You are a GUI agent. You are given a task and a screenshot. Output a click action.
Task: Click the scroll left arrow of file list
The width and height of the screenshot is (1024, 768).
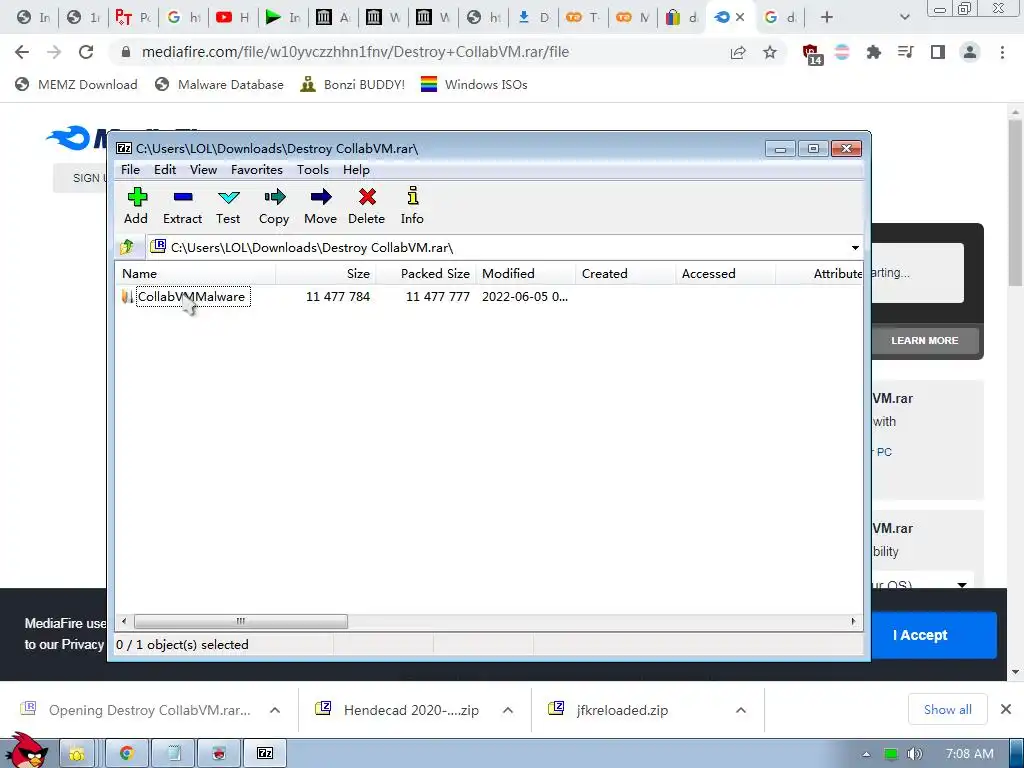coord(125,621)
